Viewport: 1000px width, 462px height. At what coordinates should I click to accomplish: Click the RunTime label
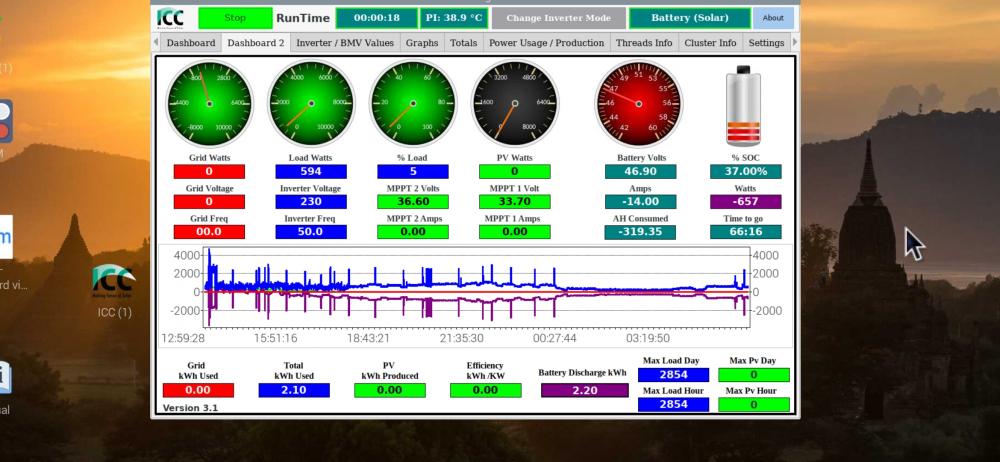click(303, 18)
